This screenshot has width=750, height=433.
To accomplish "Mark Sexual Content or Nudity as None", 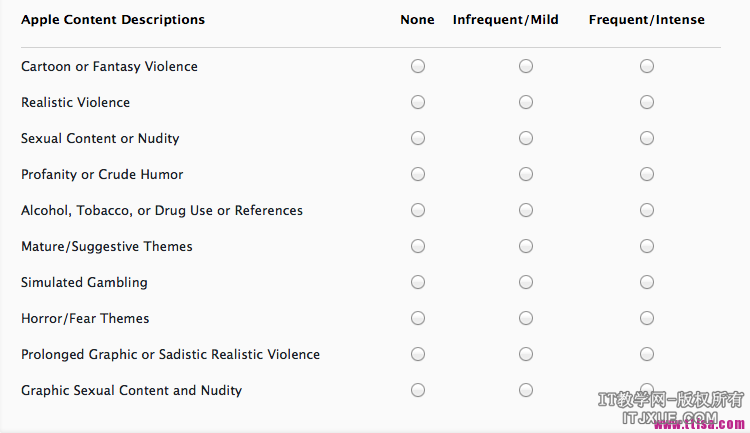I will coord(418,138).
